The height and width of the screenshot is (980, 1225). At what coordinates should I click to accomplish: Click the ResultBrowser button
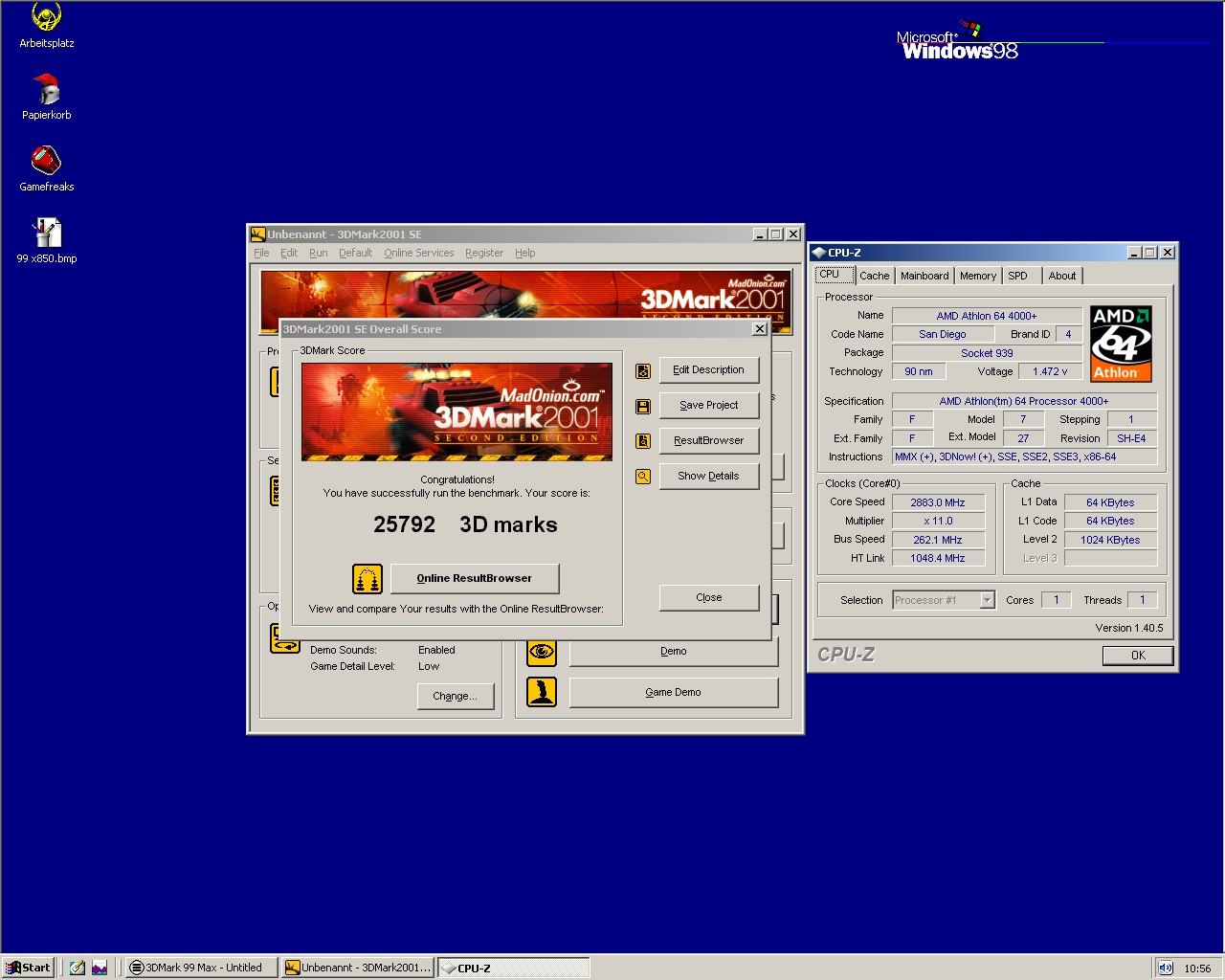click(x=708, y=440)
